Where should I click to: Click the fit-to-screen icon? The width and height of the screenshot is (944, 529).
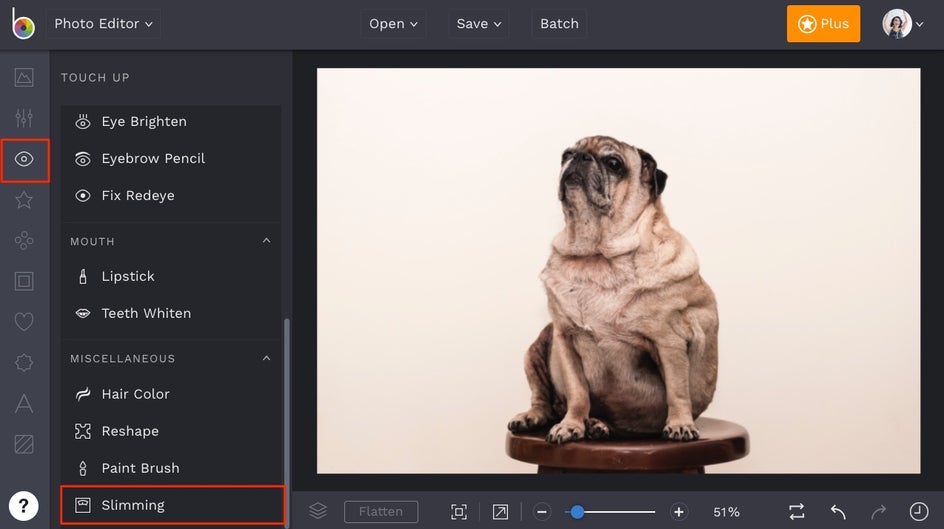coord(459,512)
